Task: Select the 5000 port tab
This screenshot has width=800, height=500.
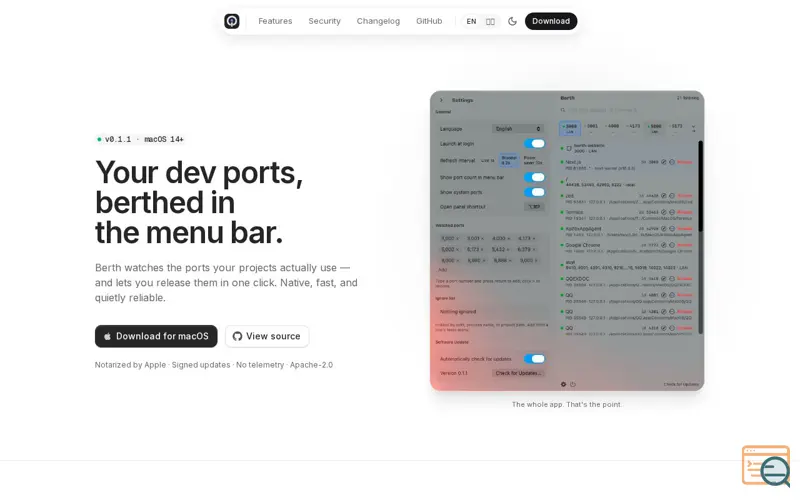Action: click(655, 128)
